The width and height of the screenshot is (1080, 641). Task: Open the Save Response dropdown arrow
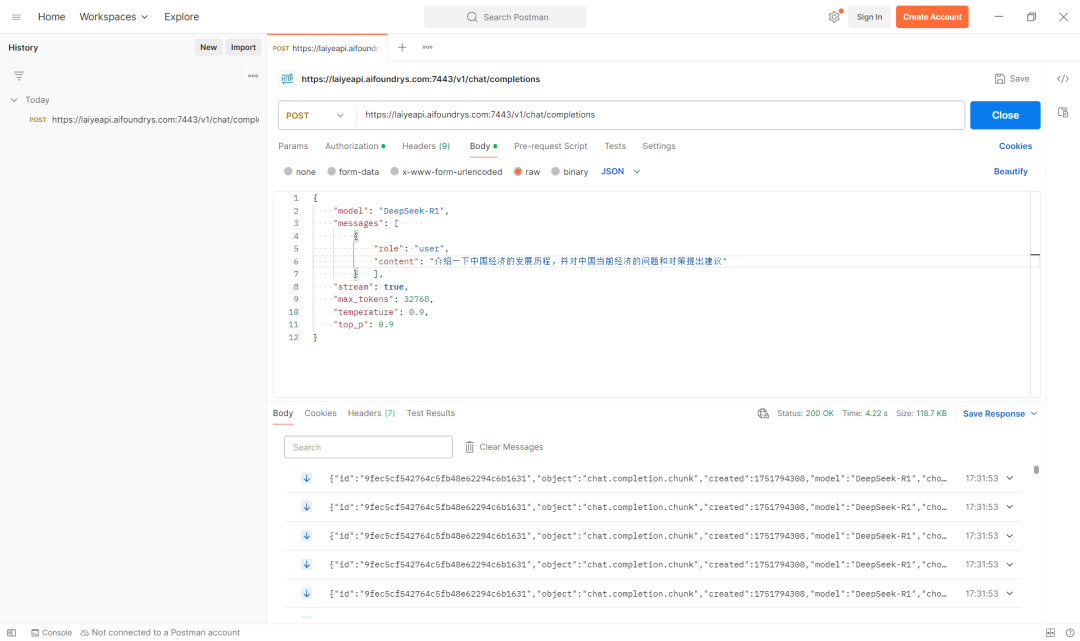coord(1034,413)
